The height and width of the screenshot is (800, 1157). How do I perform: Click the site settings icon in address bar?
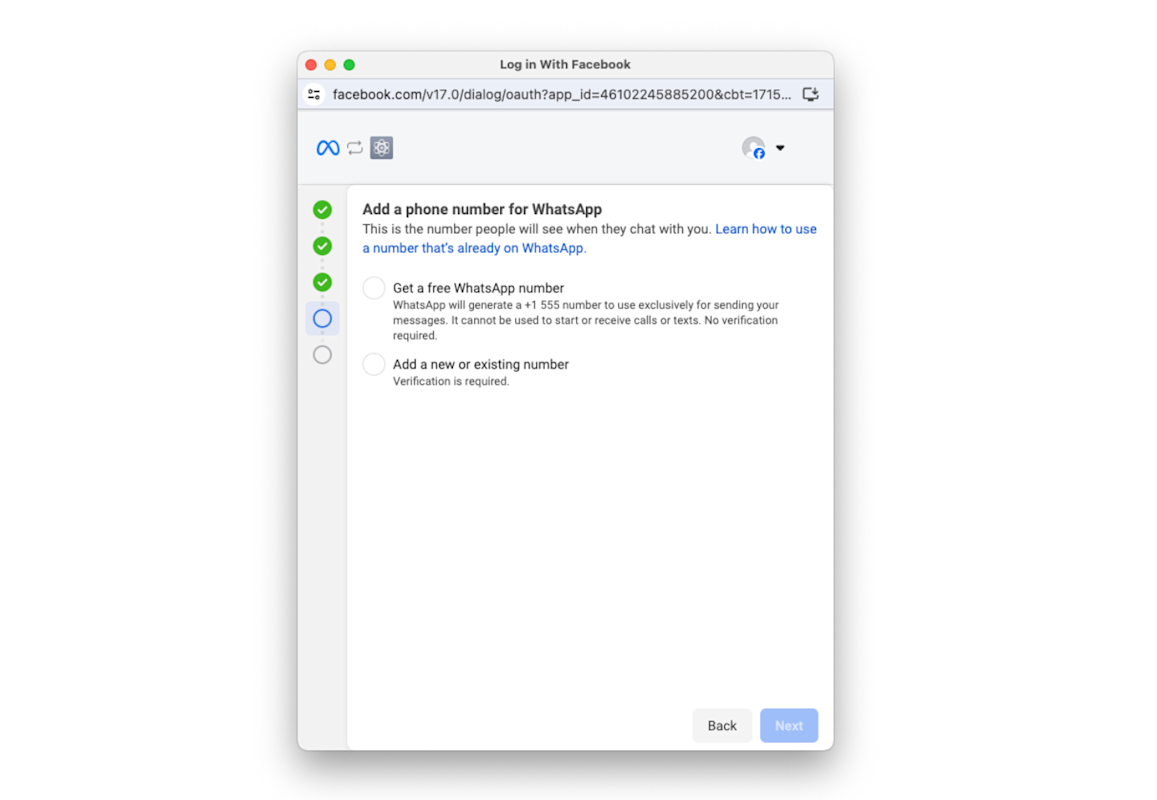[314, 94]
